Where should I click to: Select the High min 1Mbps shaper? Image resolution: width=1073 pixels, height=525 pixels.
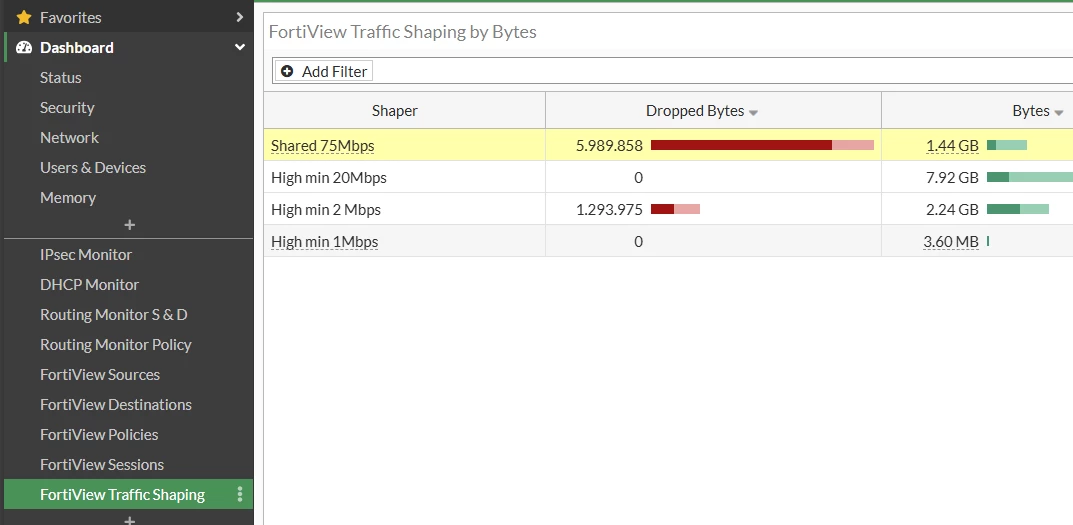[x=324, y=242]
